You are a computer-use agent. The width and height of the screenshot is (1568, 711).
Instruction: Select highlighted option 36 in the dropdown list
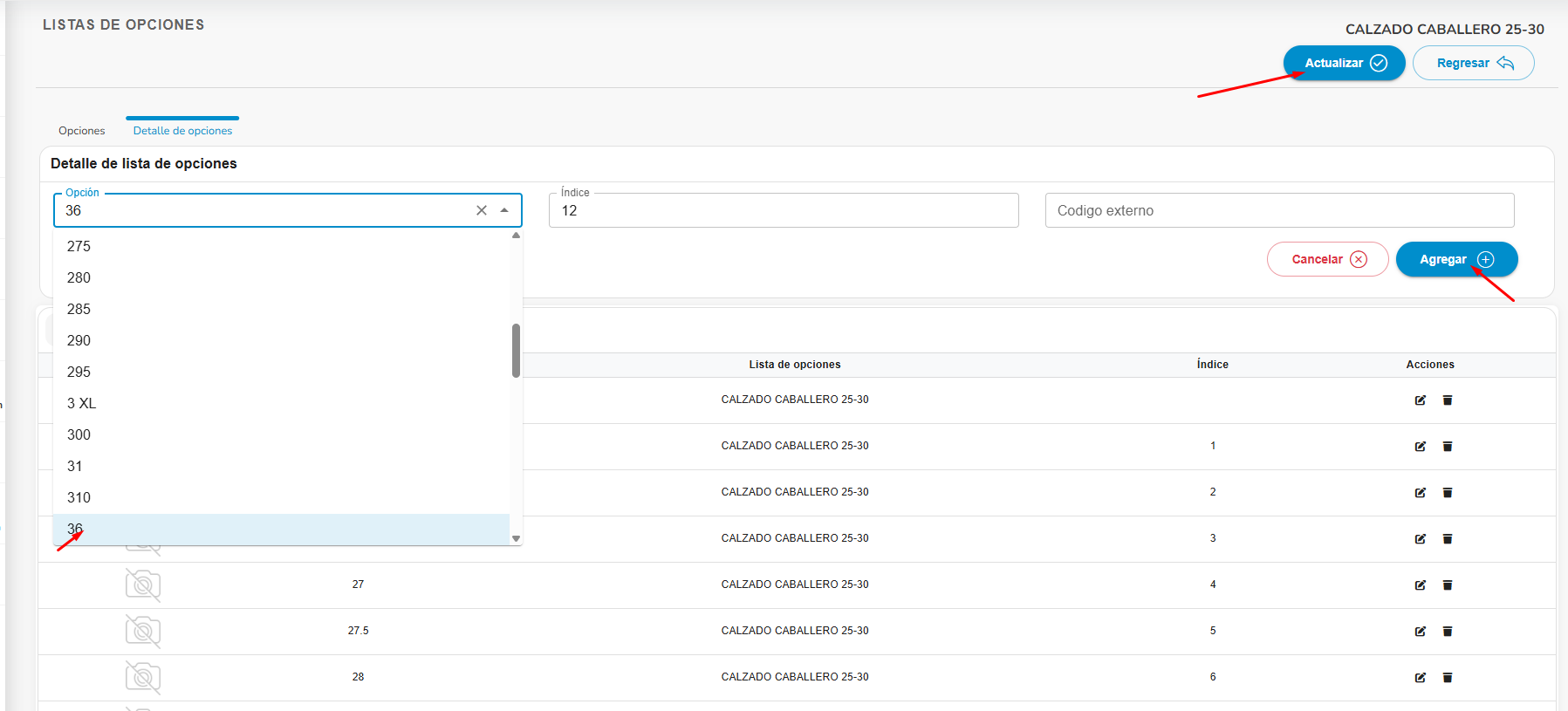(x=281, y=529)
